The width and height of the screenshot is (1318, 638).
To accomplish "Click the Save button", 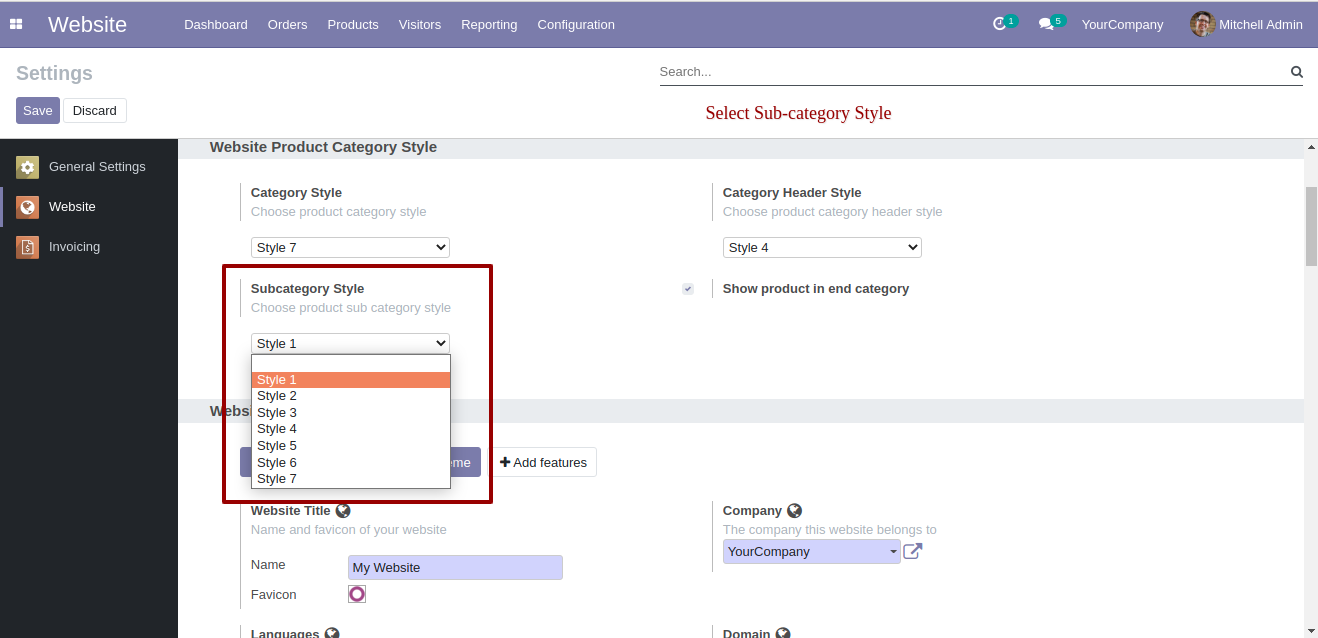I will [x=38, y=111].
